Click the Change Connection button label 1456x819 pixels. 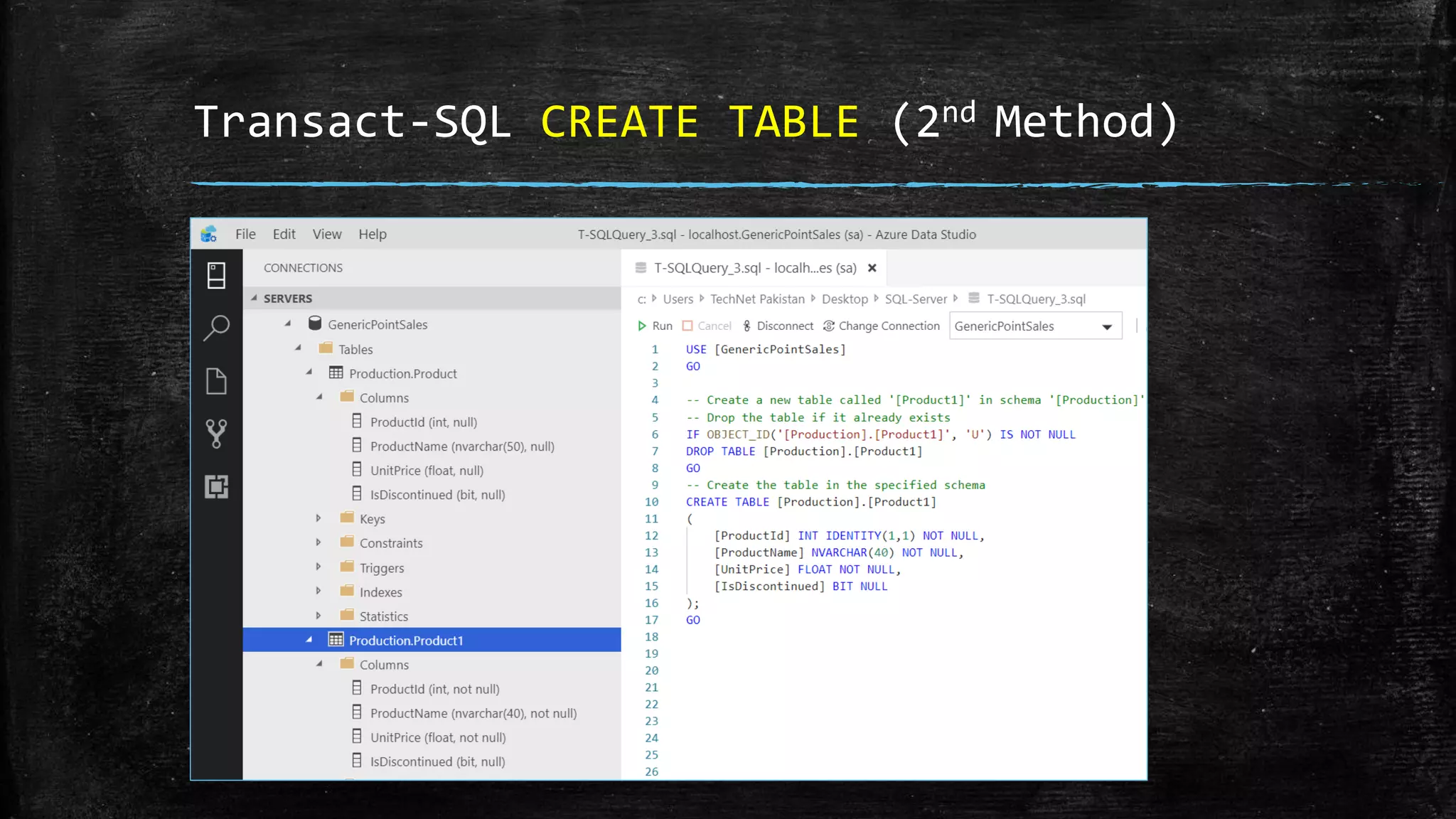click(x=889, y=326)
